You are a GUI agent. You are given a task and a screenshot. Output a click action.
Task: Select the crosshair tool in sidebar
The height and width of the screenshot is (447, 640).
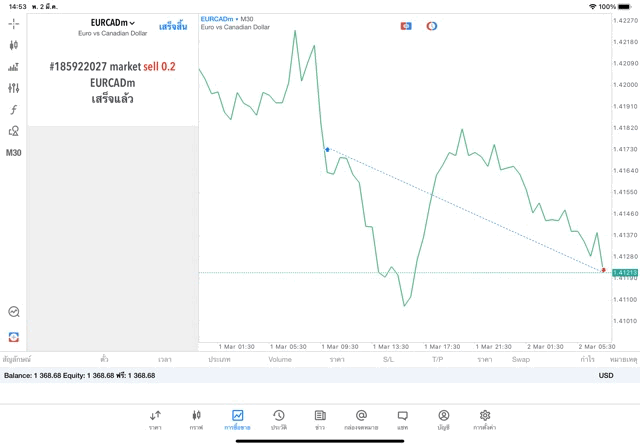[x=13, y=23]
